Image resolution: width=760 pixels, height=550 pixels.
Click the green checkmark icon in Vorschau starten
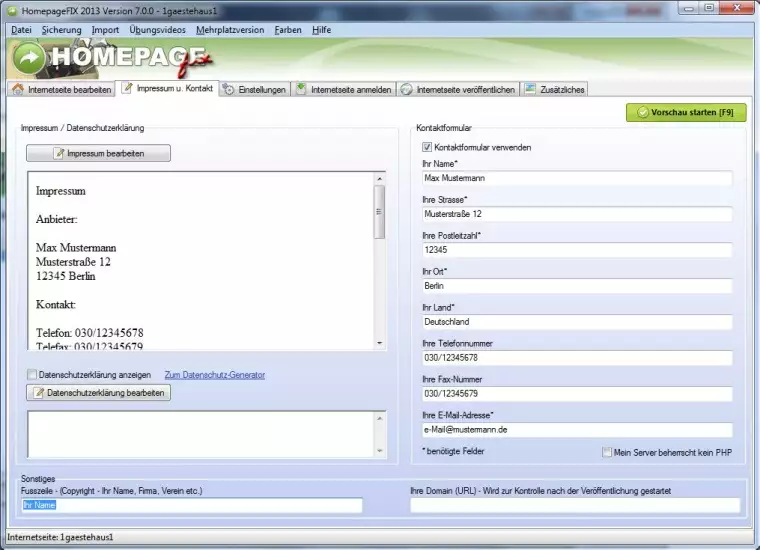pos(643,112)
